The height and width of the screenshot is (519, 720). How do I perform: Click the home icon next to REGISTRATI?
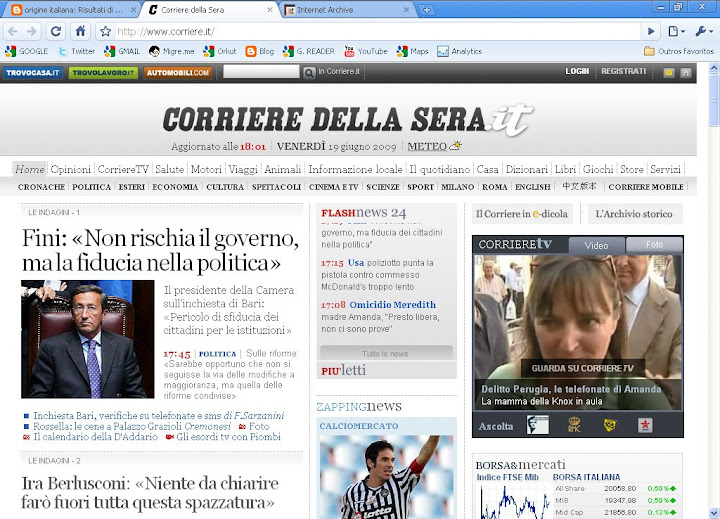tap(686, 73)
